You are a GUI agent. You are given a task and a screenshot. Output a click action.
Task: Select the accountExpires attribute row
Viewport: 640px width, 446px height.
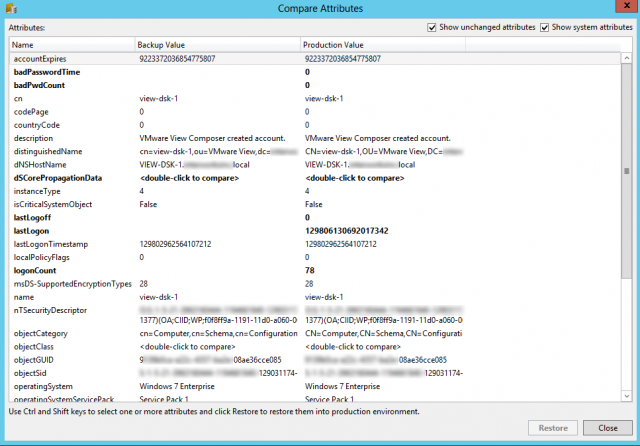pyautogui.click(x=315, y=59)
